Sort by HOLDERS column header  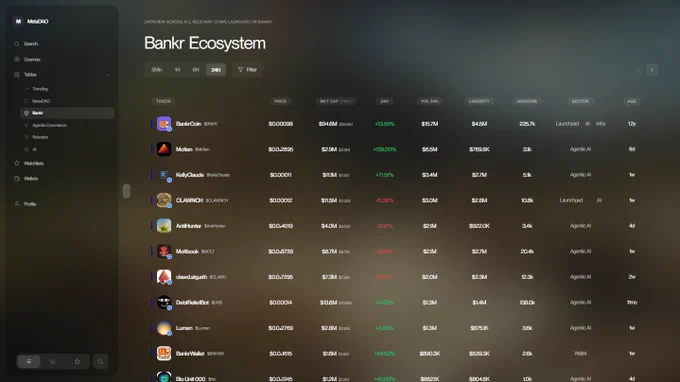527,101
